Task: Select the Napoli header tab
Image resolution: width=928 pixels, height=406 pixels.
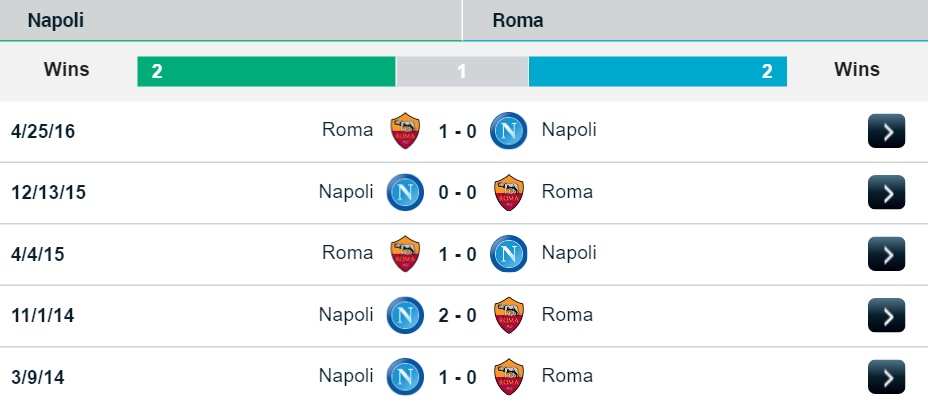Action: tap(231, 20)
